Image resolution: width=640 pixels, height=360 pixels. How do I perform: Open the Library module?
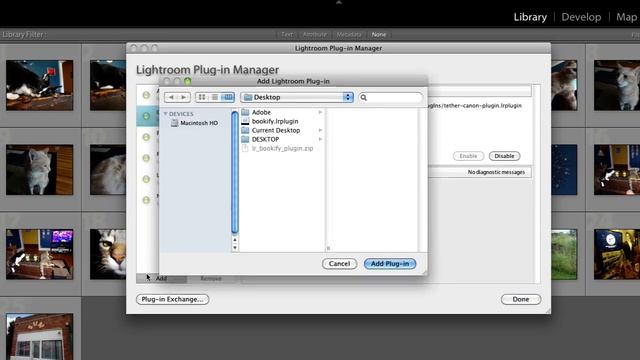click(x=530, y=17)
